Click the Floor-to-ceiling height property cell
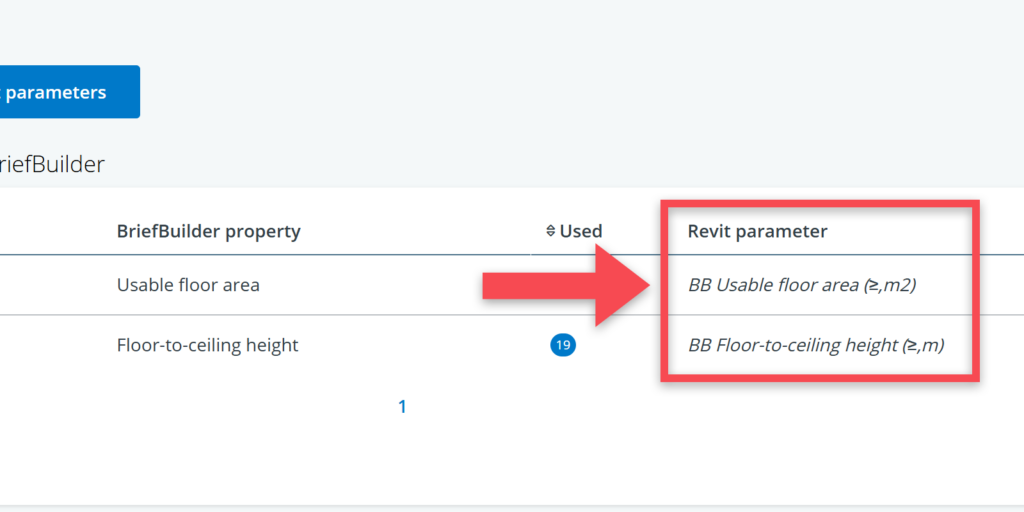 coord(207,345)
